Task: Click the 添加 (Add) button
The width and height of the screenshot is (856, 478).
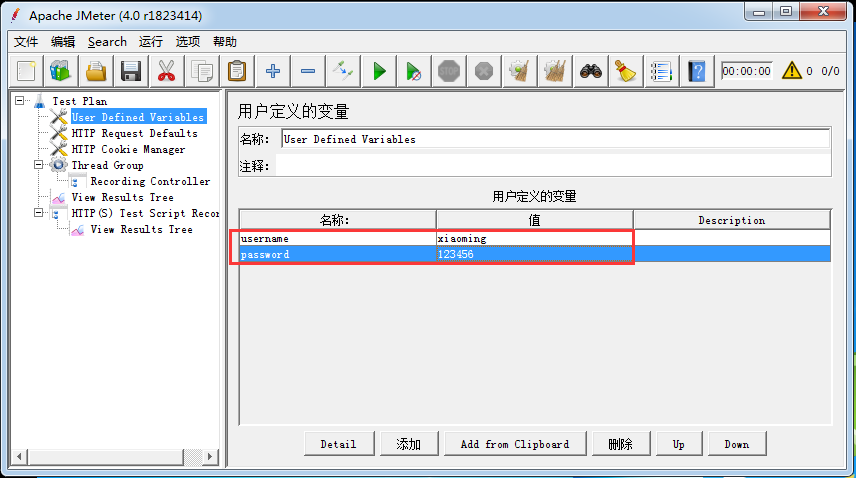Action: coord(408,444)
